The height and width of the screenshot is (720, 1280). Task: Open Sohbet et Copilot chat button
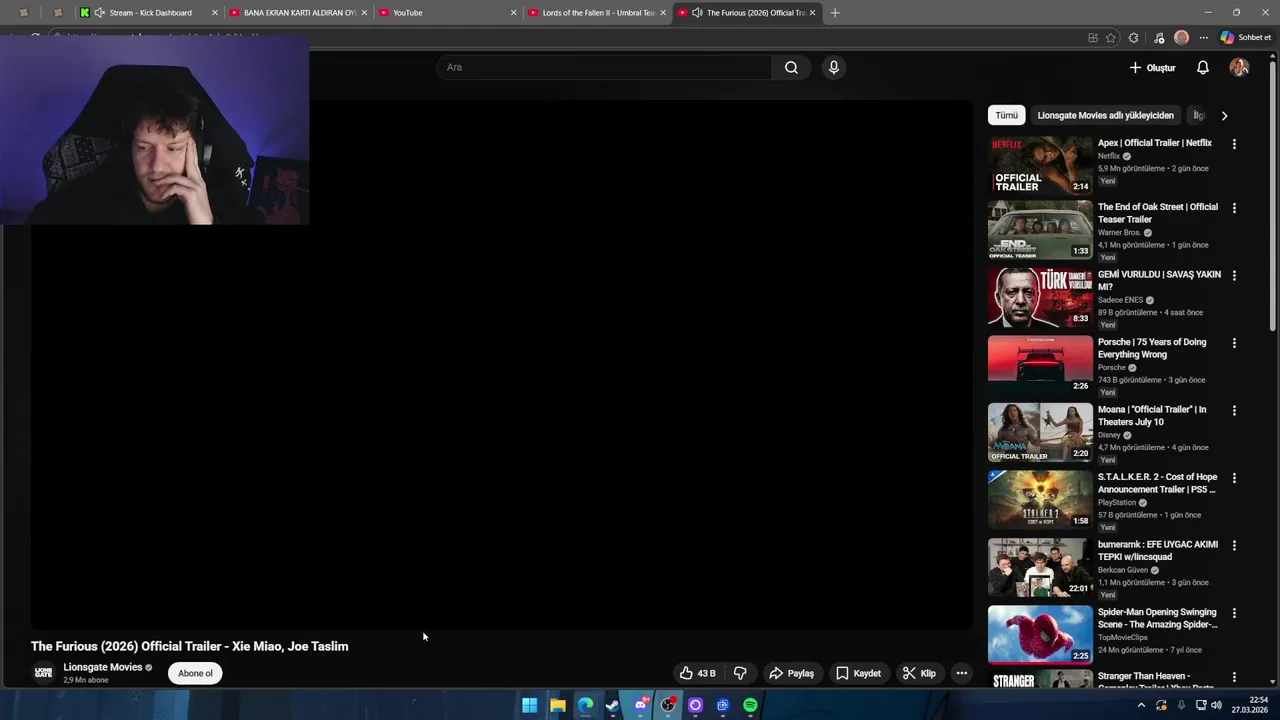[x=1246, y=38]
